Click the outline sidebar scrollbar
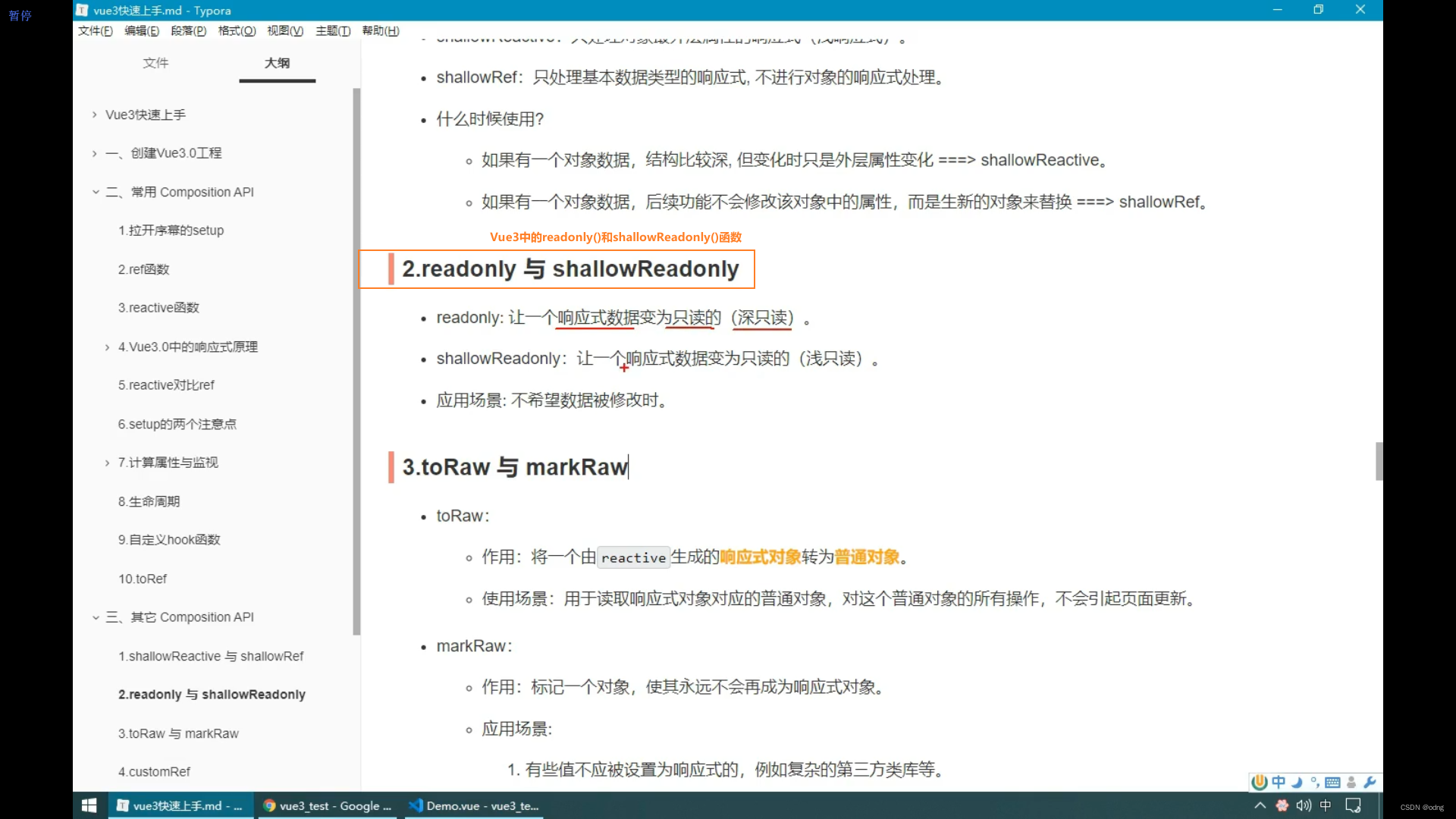Viewport: 1456px width, 819px height. click(x=356, y=362)
